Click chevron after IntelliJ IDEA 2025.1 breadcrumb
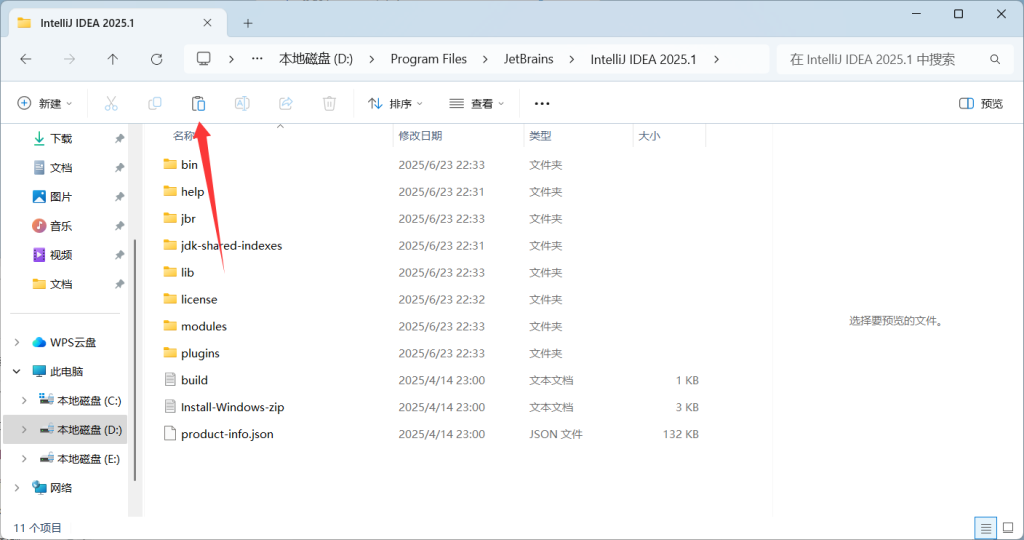The image size is (1024, 540). click(716, 59)
